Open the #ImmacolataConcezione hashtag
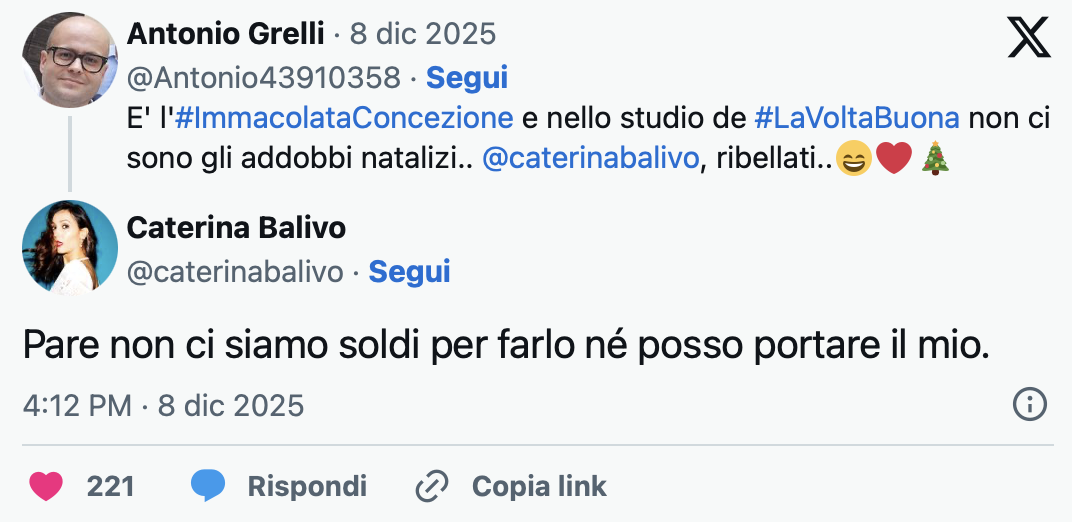 [343, 118]
